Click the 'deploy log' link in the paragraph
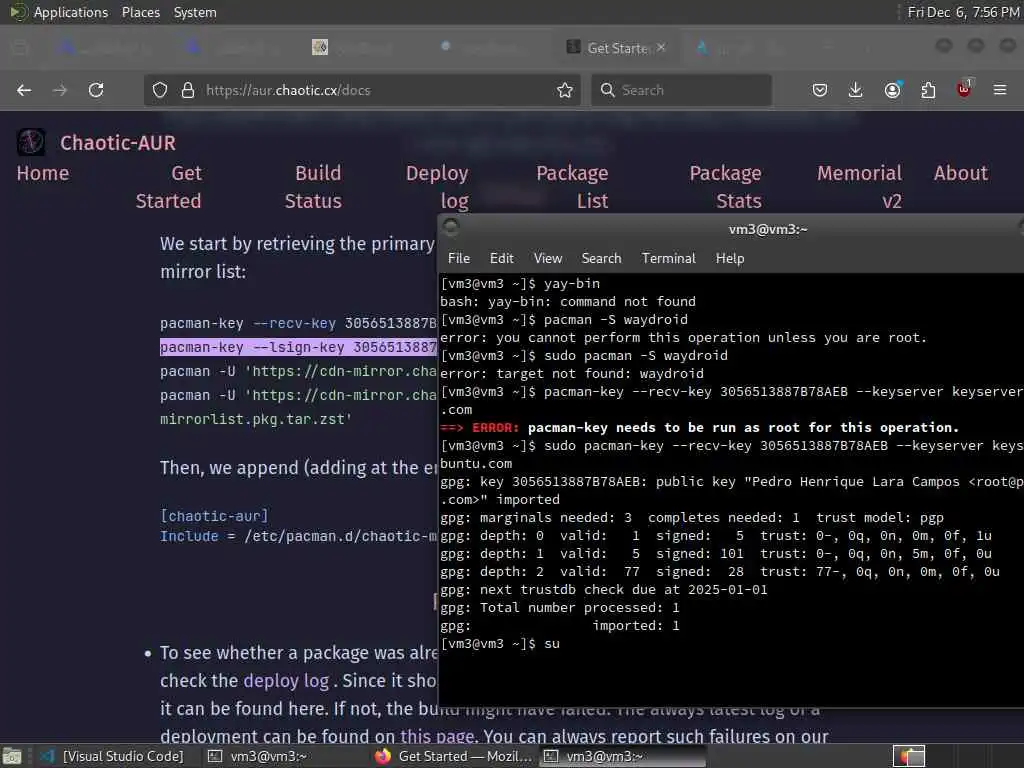 pos(286,680)
